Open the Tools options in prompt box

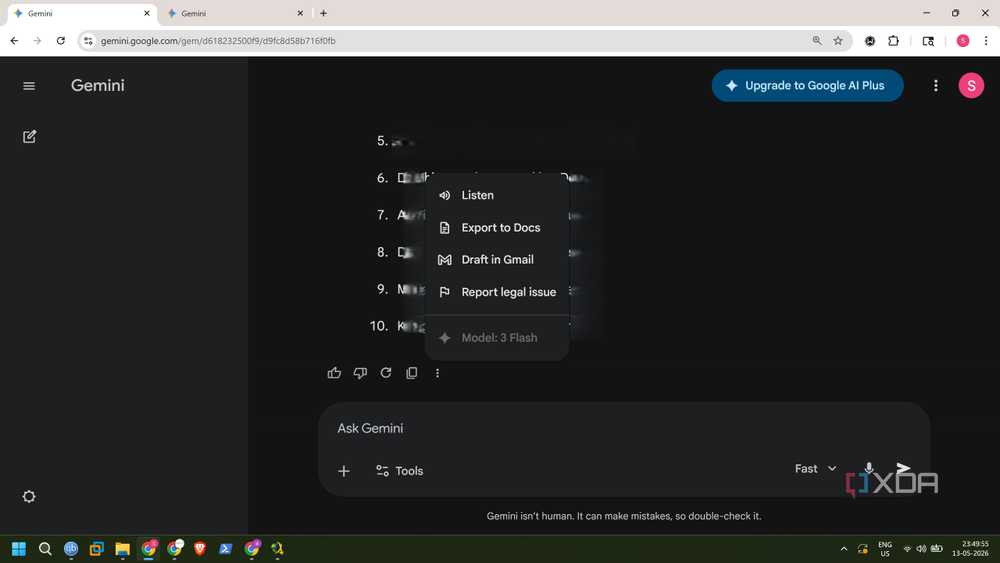[400, 471]
